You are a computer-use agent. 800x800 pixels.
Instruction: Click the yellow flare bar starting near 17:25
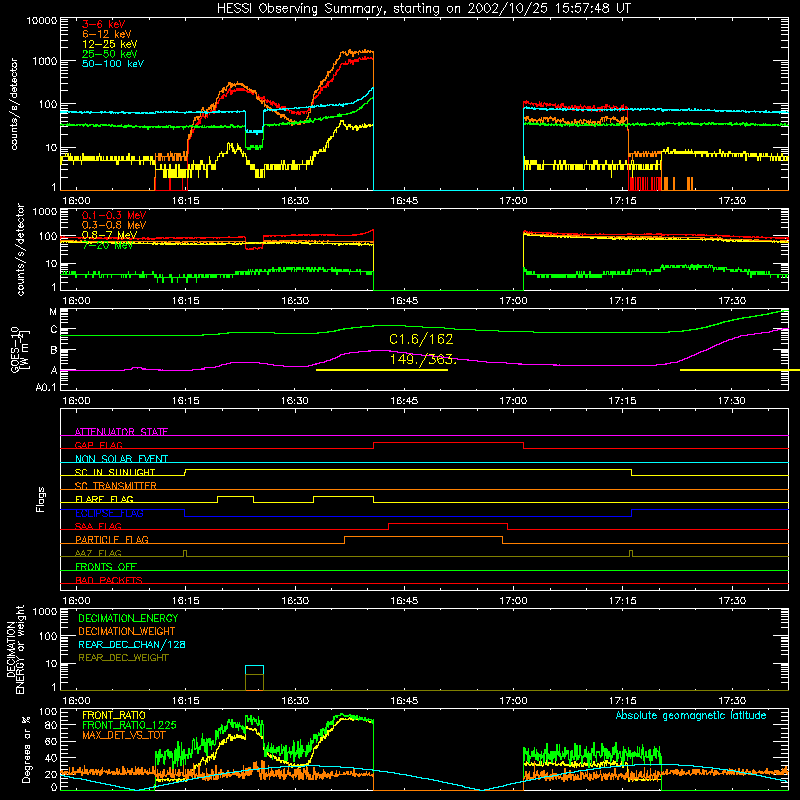tap(740, 370)
